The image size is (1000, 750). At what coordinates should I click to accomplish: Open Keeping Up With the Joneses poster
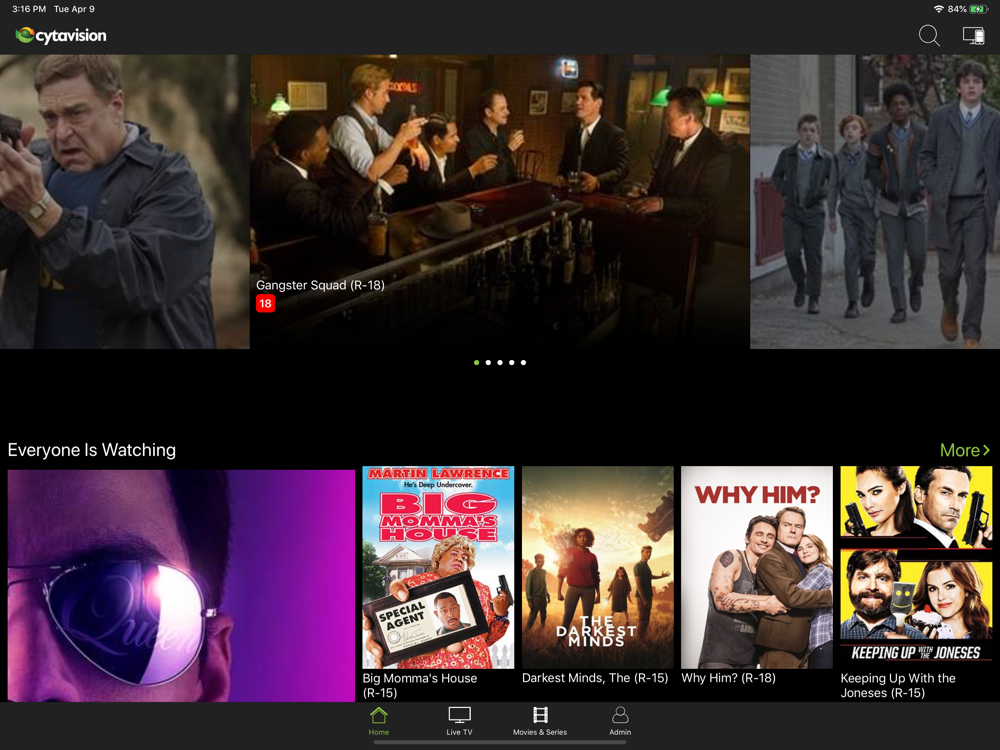[x=916, y=567]
